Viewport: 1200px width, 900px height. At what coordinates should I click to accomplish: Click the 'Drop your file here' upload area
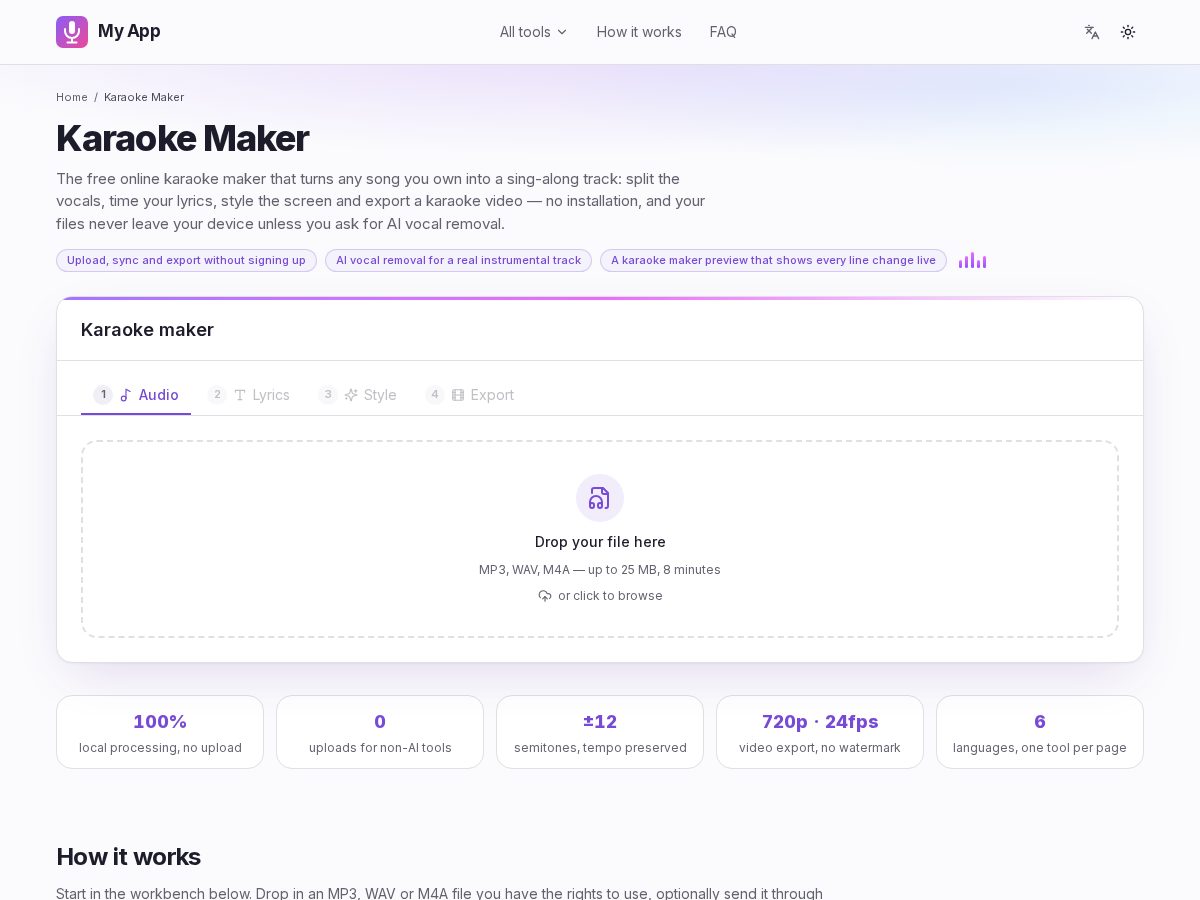click(x=600, y=539)
